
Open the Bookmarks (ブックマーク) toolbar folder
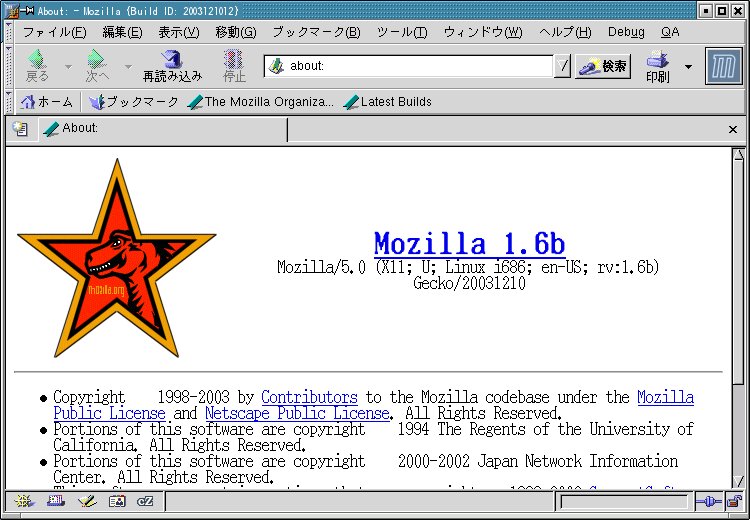(x=134, y=102)
